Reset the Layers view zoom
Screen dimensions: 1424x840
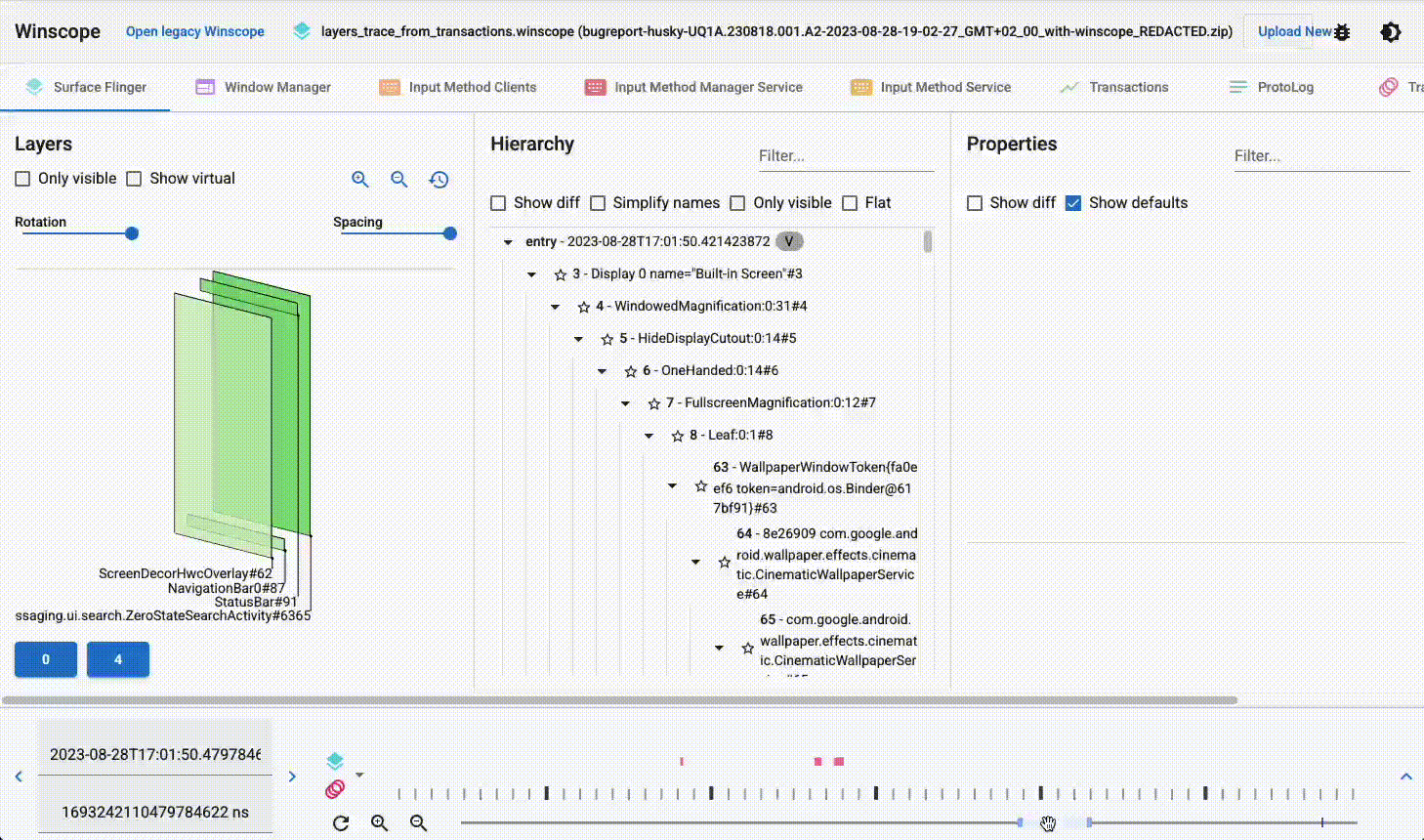pos(439,179)
